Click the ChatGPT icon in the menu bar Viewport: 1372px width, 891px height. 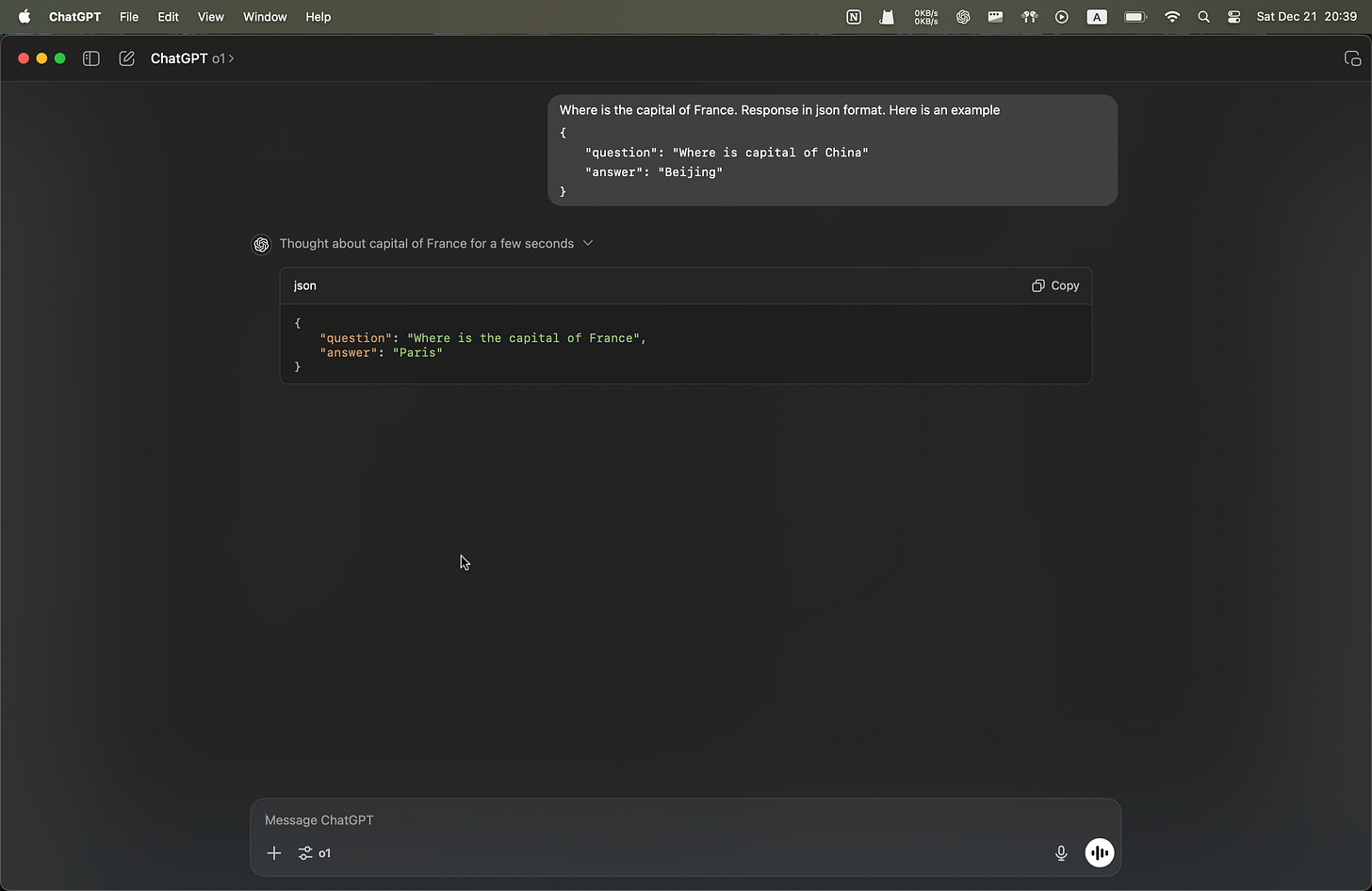coord(963,16)
